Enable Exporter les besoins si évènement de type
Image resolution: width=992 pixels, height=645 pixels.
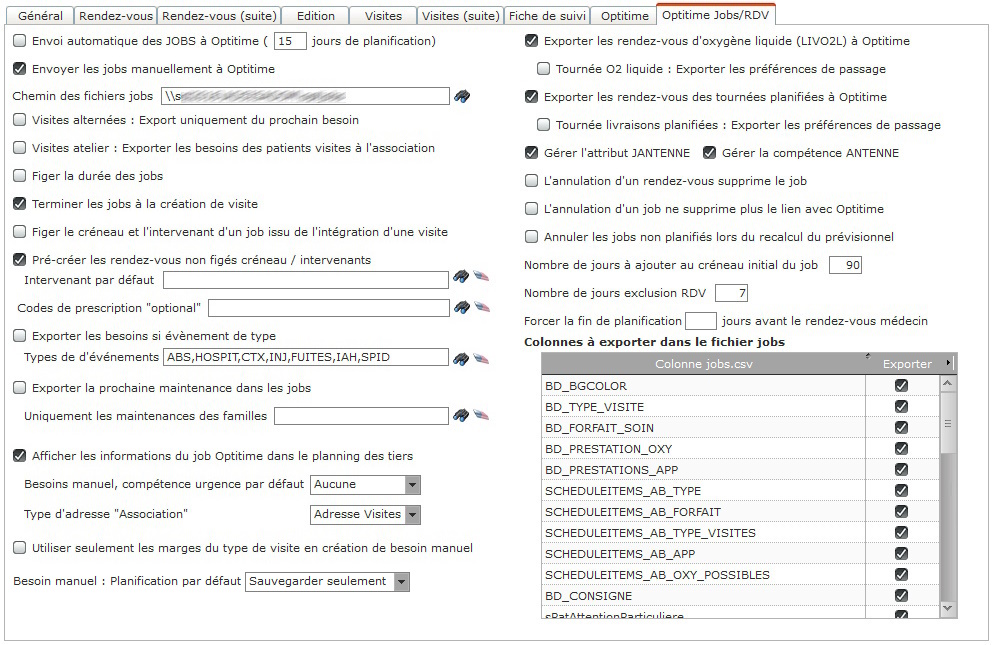[20, 336]
